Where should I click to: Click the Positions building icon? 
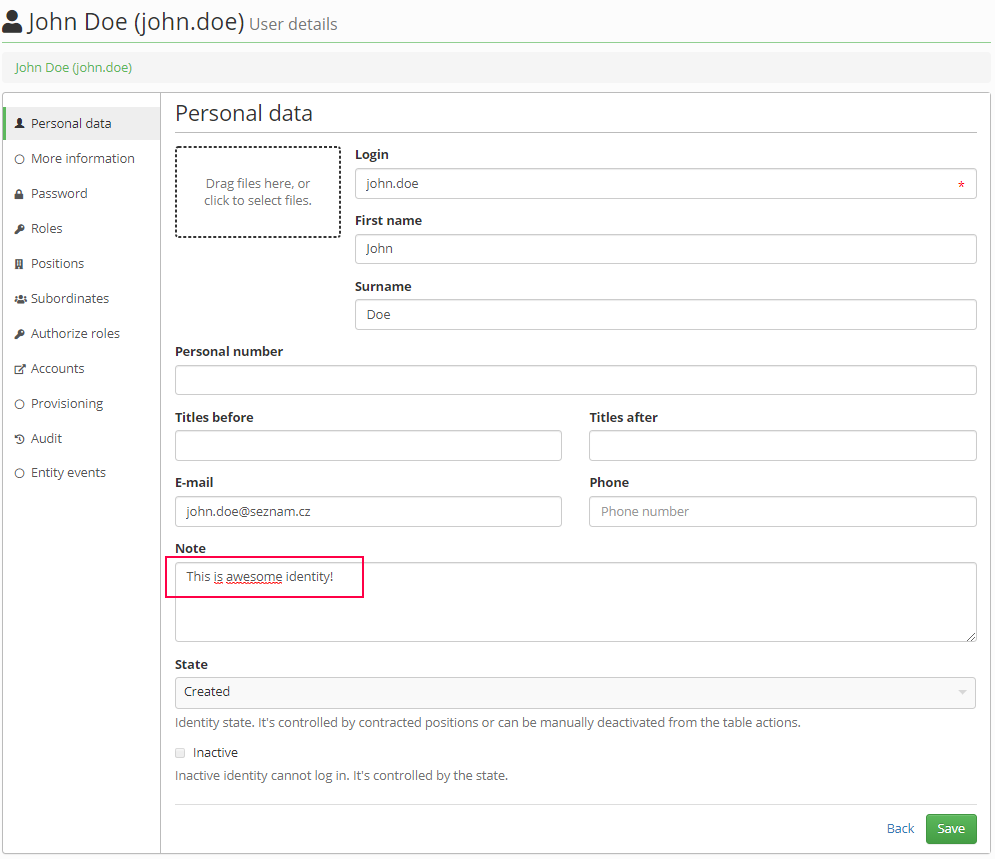[x=19, y=264]
